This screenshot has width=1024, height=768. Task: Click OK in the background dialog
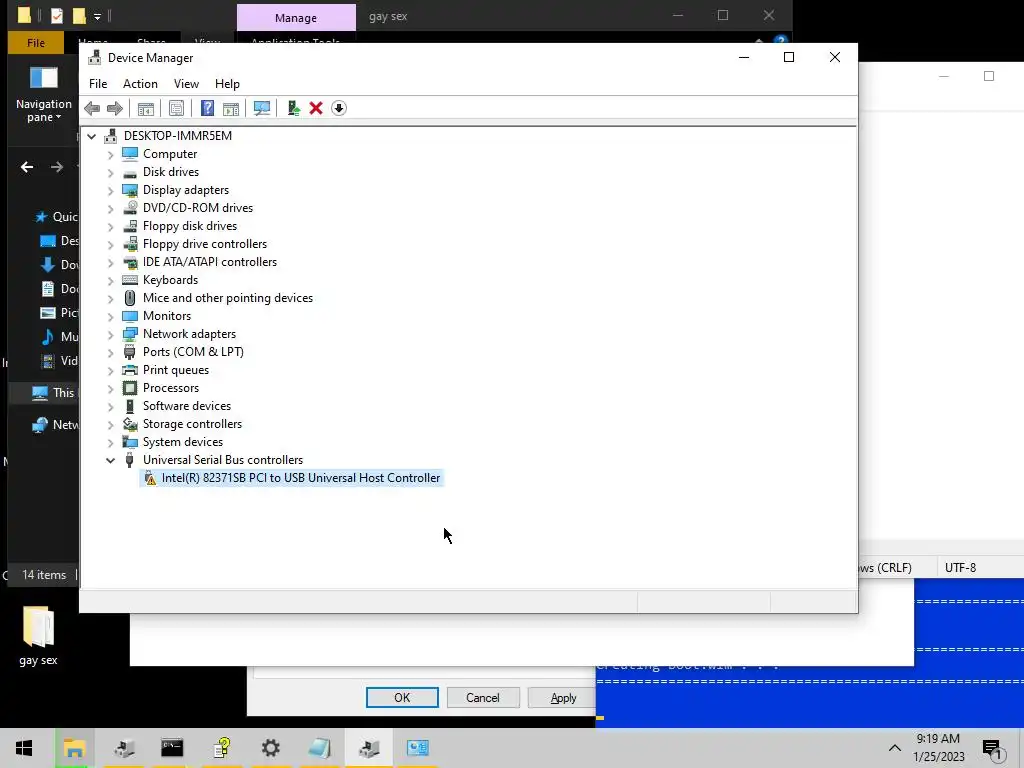point(402,697)
